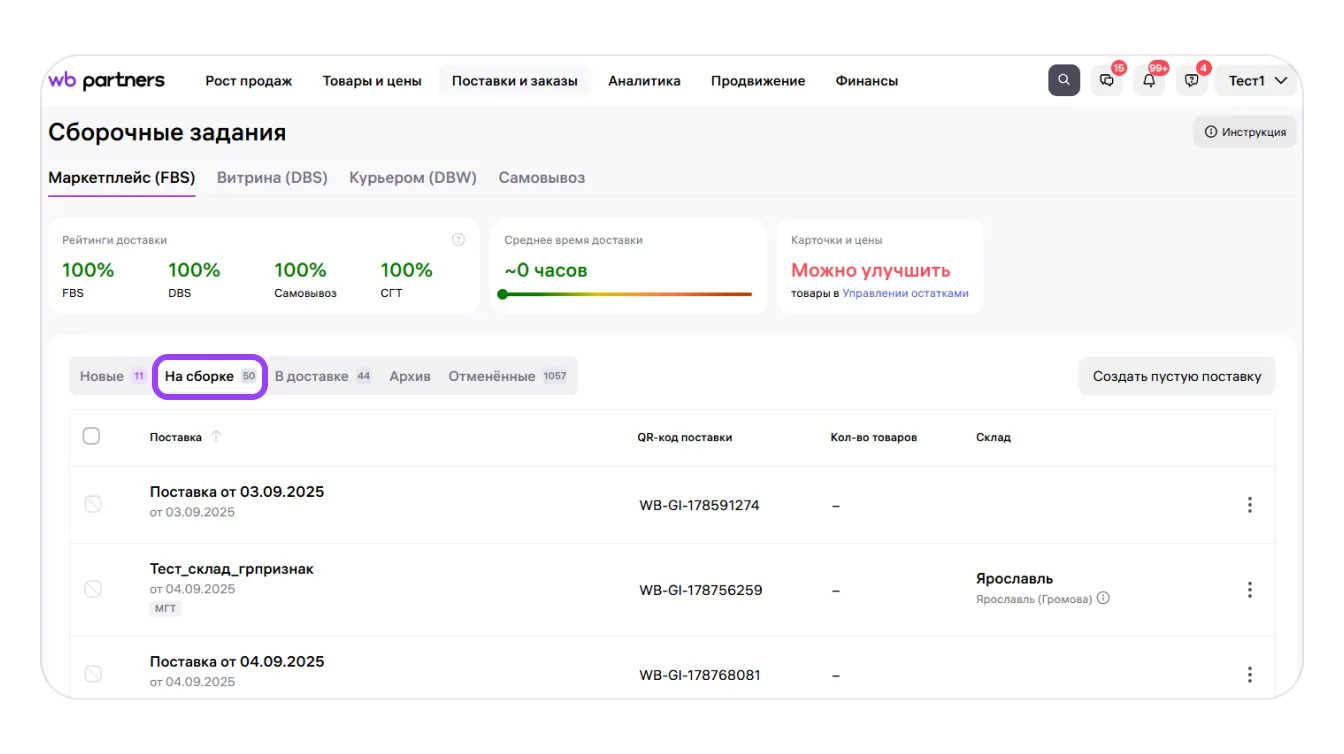Select checkbox for Тест_склад_грпризнак row

coord(93,589)
